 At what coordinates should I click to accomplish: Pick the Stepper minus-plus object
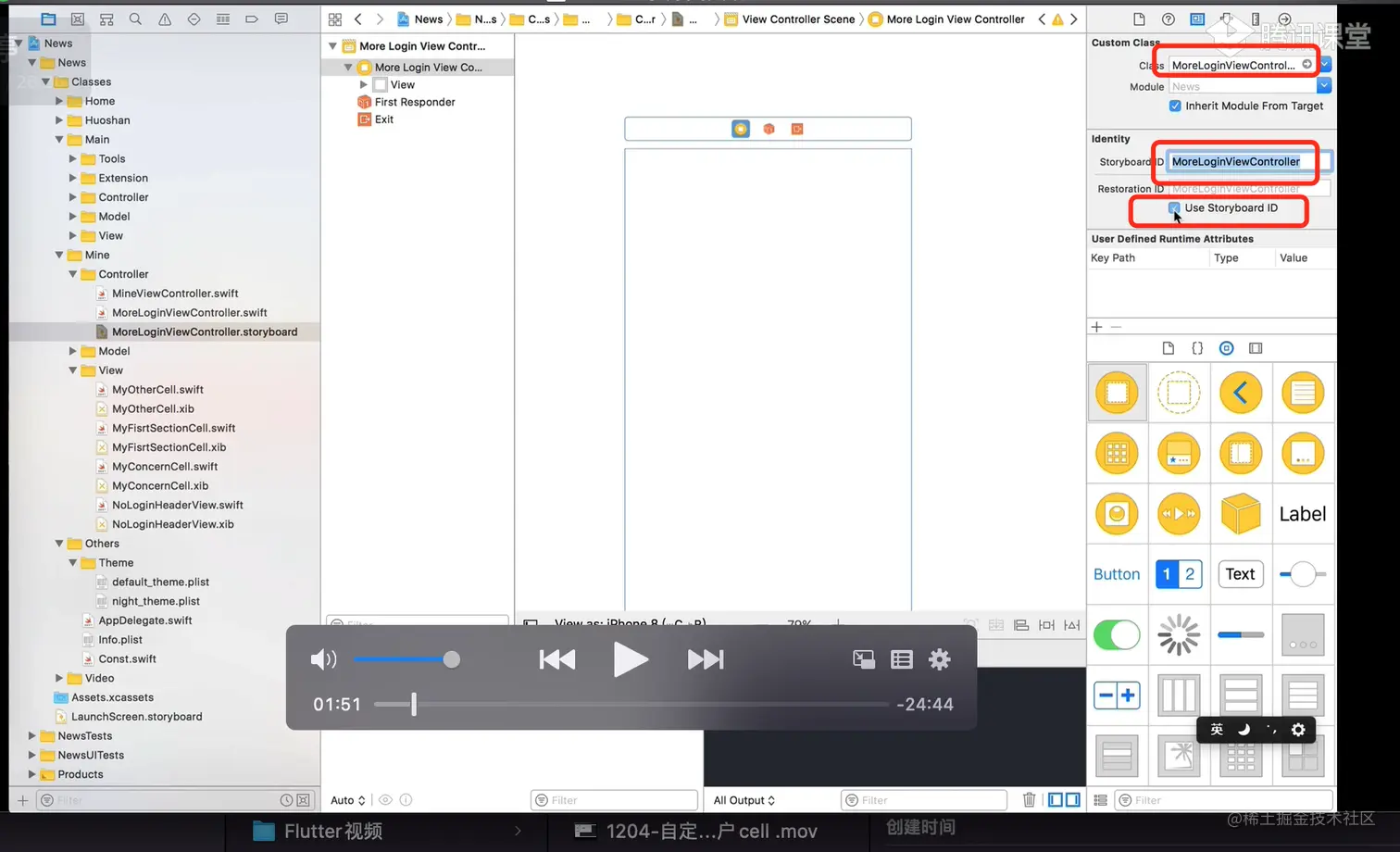pyautogui.click(x=1118, y=695)
